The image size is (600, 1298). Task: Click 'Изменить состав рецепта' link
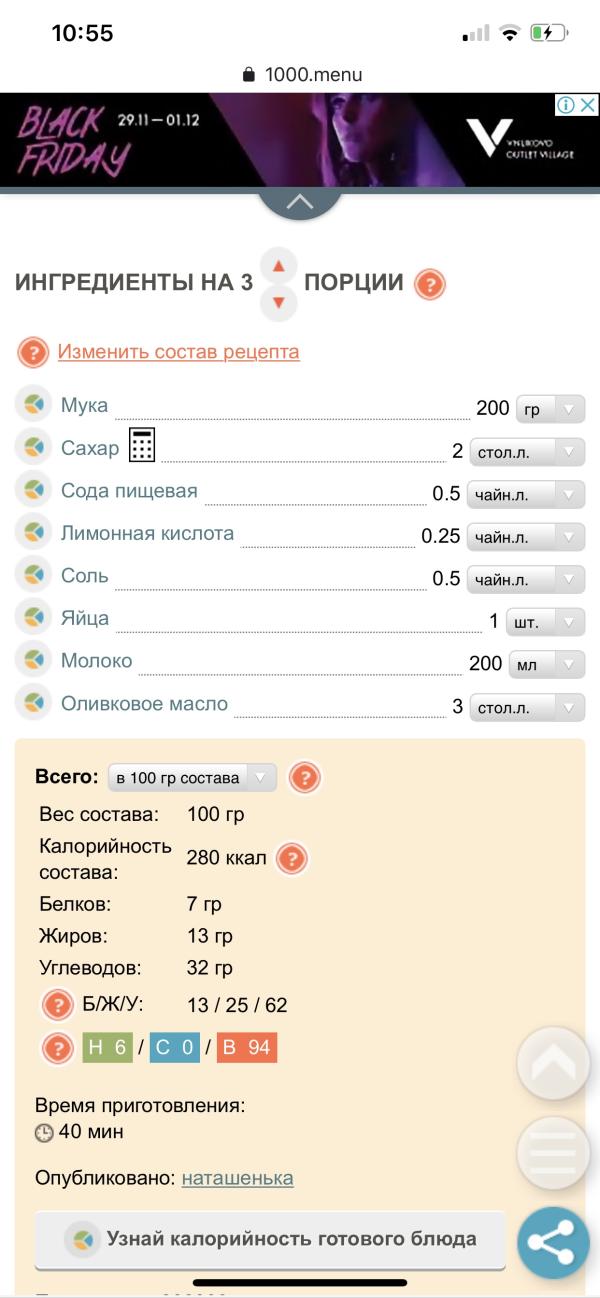tap(178, 352)
